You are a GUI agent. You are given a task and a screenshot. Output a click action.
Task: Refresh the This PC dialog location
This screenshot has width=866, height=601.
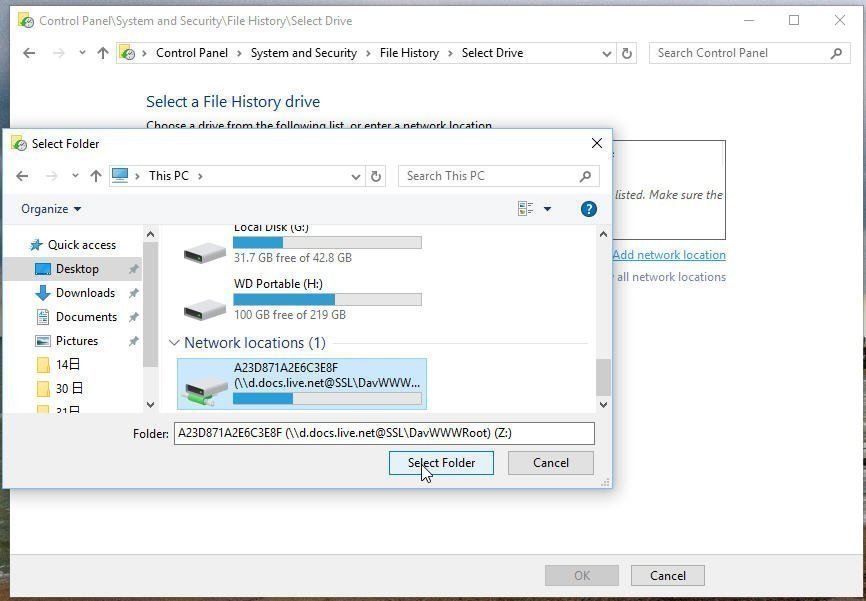pos(376,176)
